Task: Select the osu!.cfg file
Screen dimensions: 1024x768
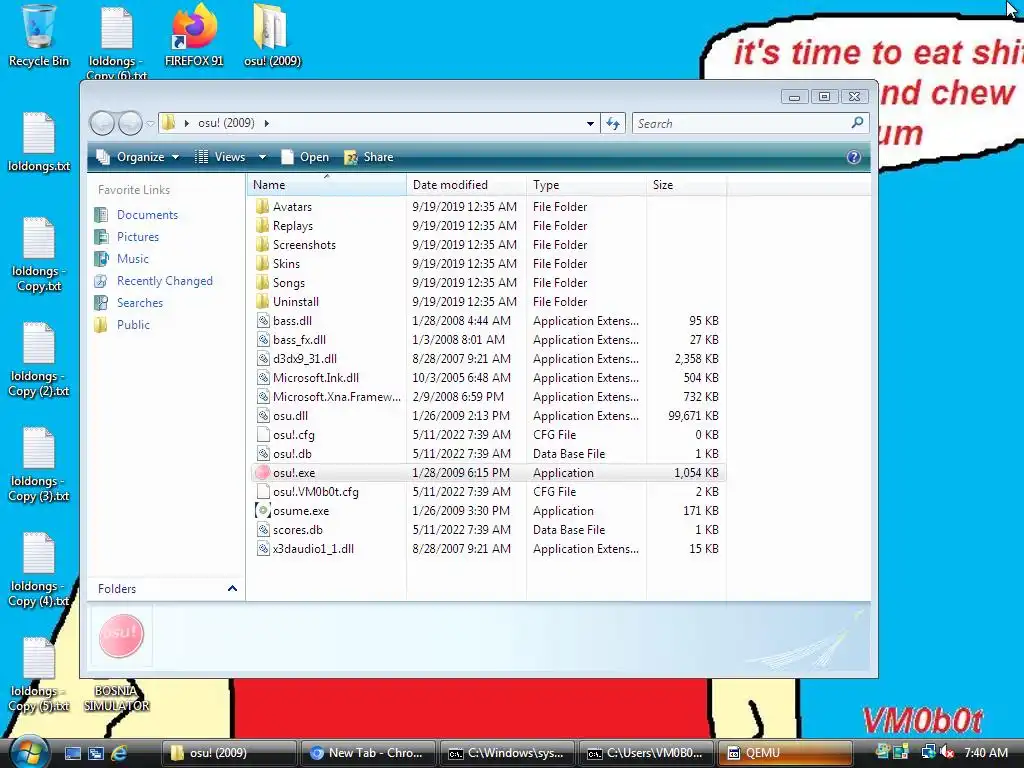Action: coord(488,434)
